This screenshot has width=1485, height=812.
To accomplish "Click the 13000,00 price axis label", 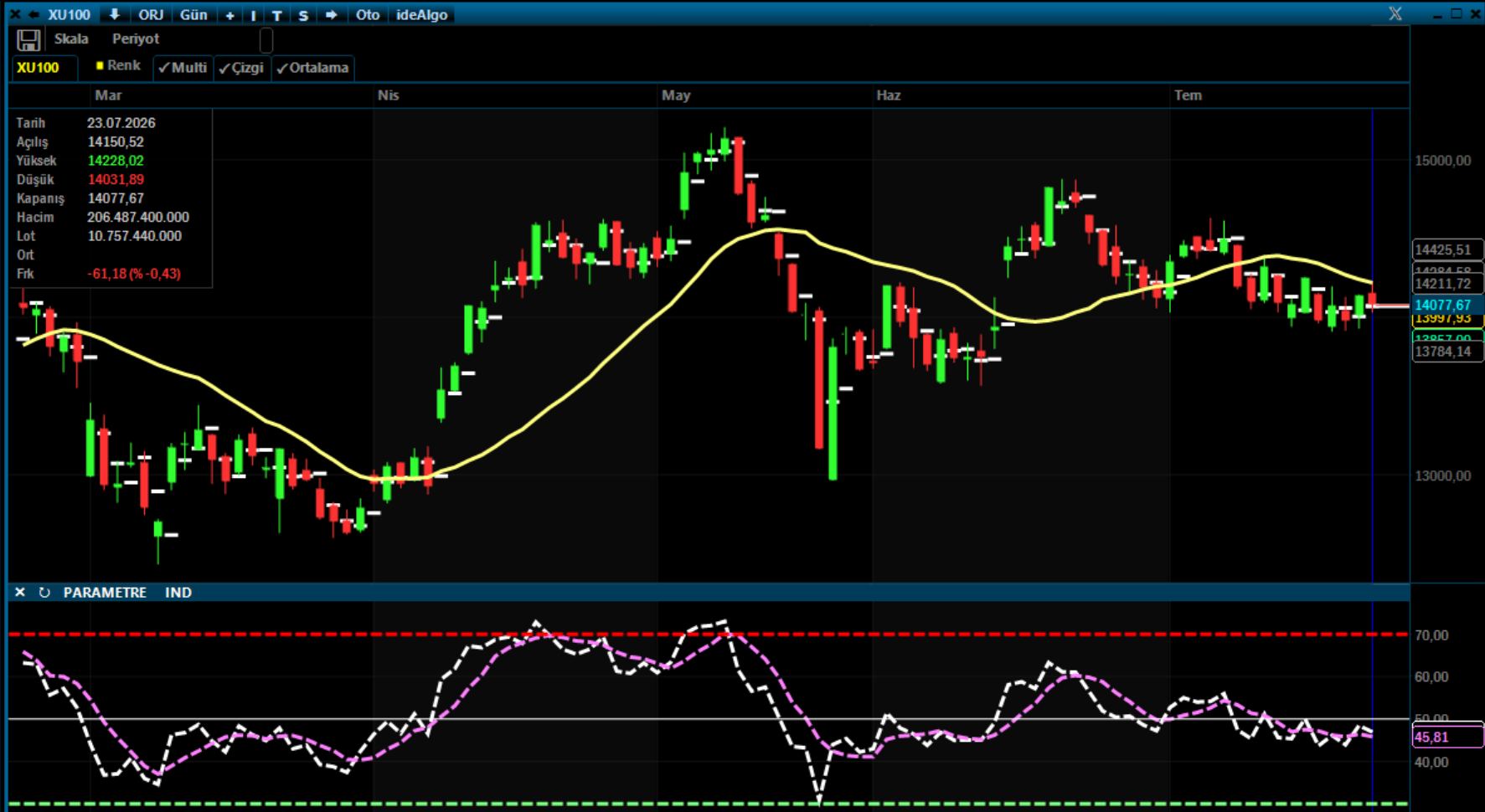I will point(1443,475).
